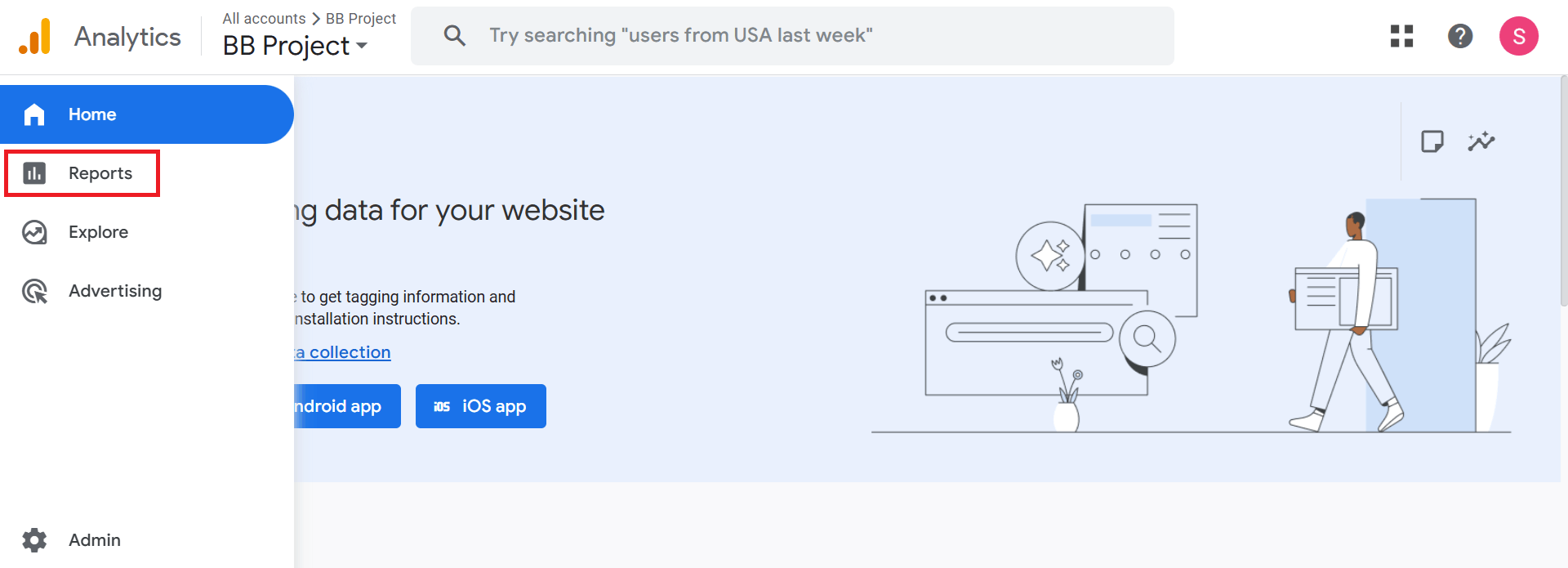Open the Google apps grid
The image size is (1568, 568).
point(1401,36)
